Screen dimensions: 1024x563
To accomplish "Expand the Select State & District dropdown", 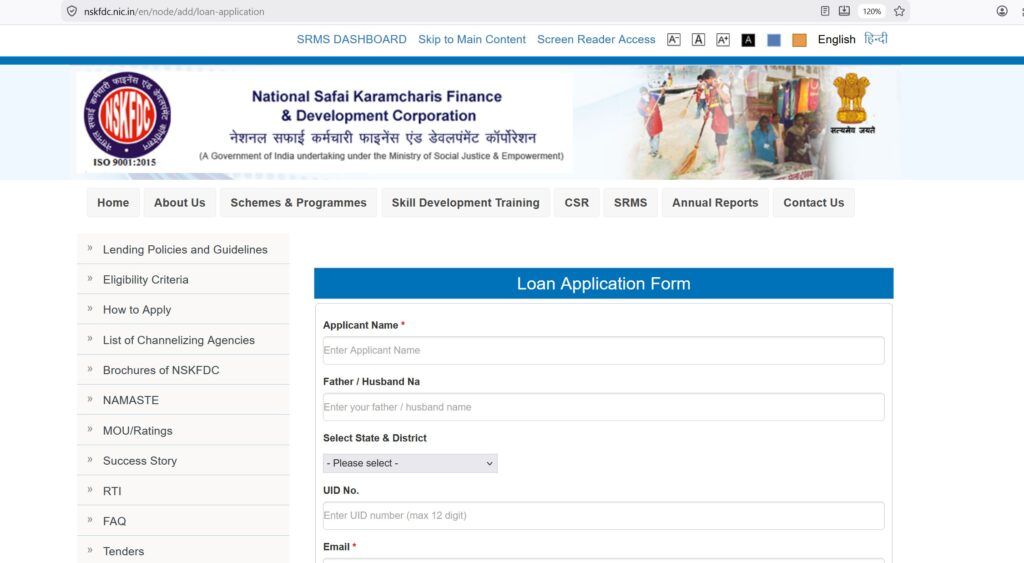I will [x=410, y=463].
